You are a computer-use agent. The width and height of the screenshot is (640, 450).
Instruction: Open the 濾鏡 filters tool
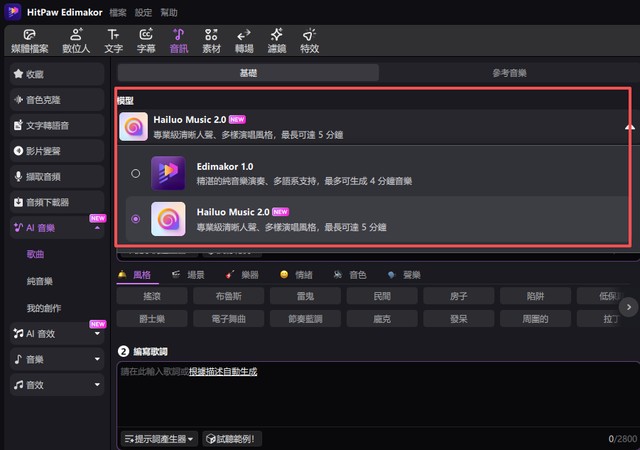(x=276, y=40)
